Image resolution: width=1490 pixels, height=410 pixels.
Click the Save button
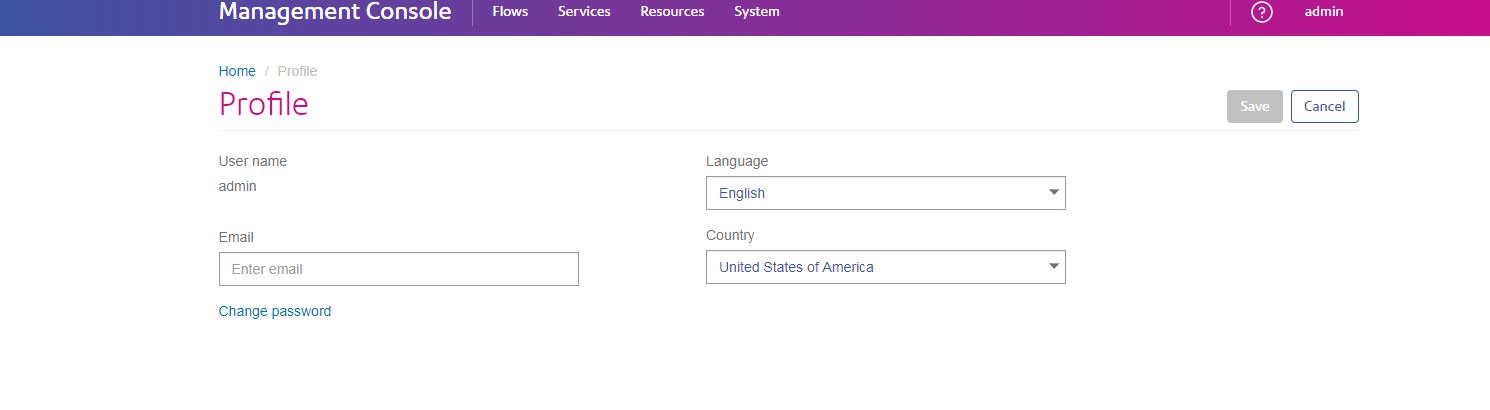tap(1255, 106)
